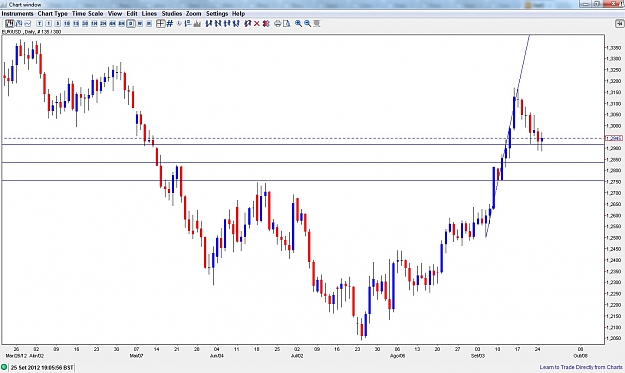Click the red delete-all-lines icon
This screenshot has width=625, height=373.
(266, 24)
